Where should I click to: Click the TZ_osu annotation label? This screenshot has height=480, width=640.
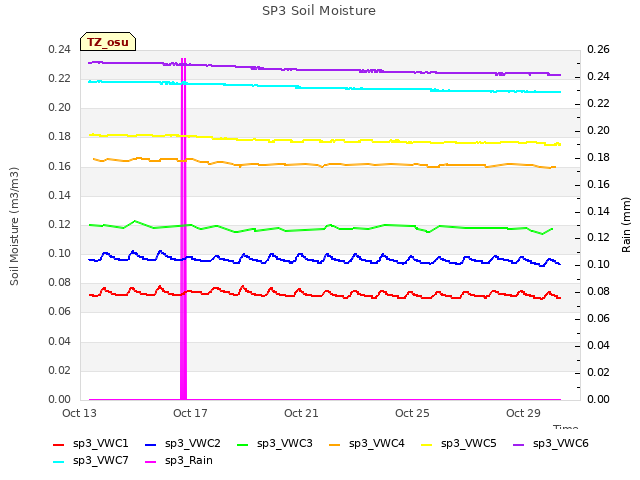tap(108, 42)
